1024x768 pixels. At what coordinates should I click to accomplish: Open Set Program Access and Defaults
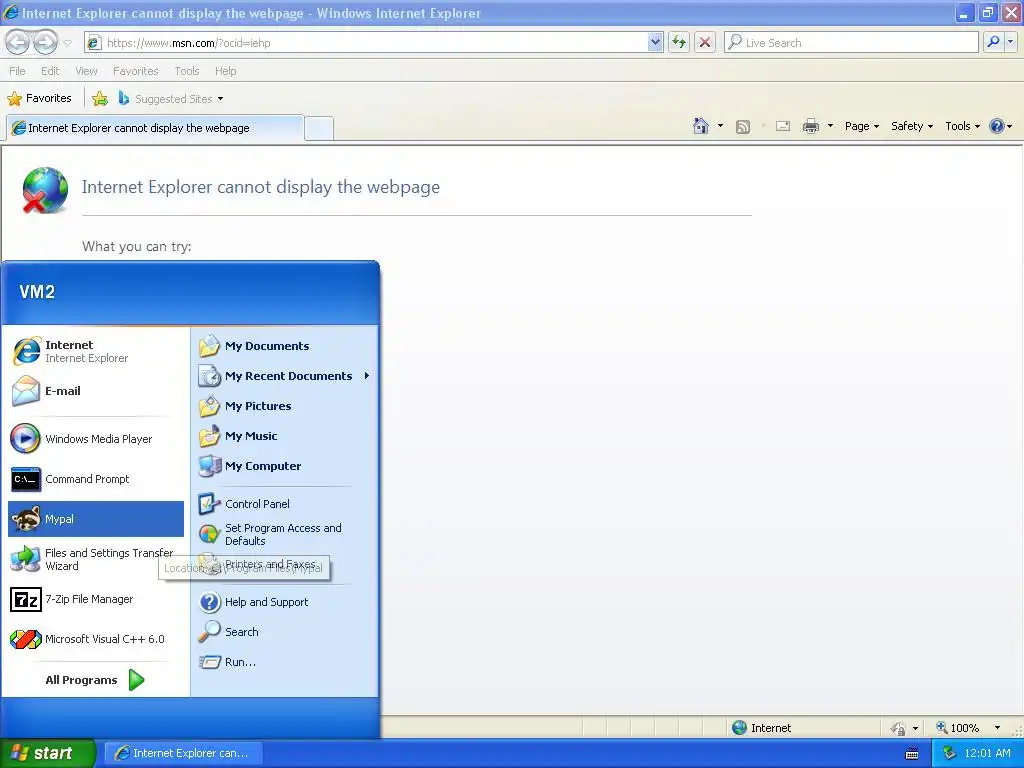tap(284, 534)
